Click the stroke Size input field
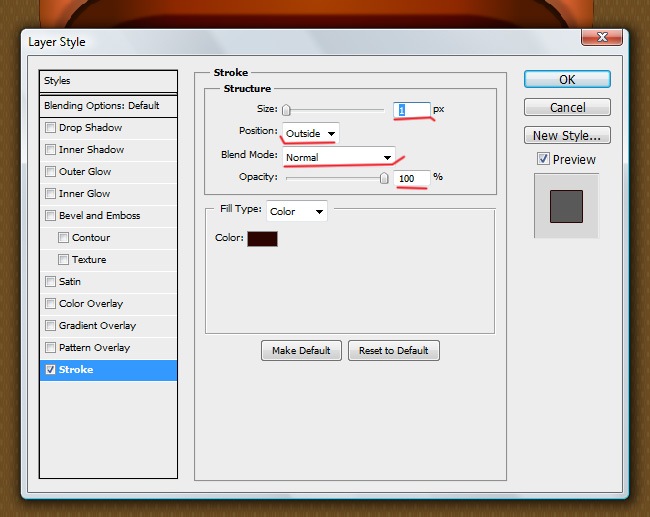 click(412, 109)
